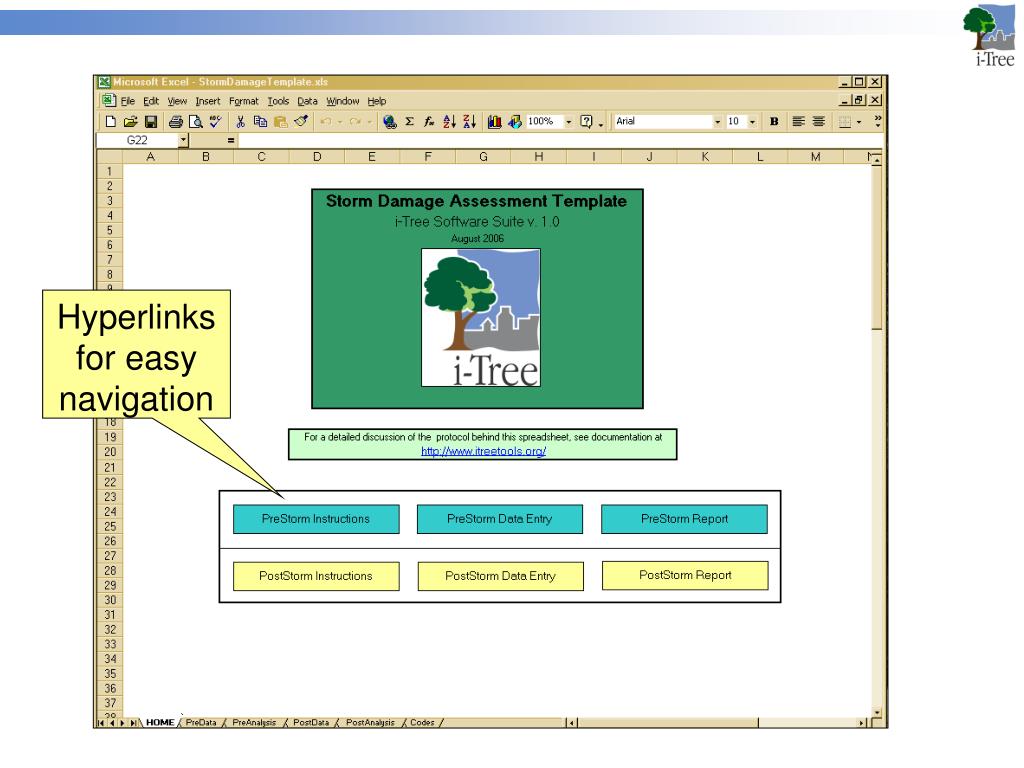Image resolution: width=1024 pixels, height=768 pixels.
Task: Click the PreStorm Instructions button
Action: pos(316,519)
